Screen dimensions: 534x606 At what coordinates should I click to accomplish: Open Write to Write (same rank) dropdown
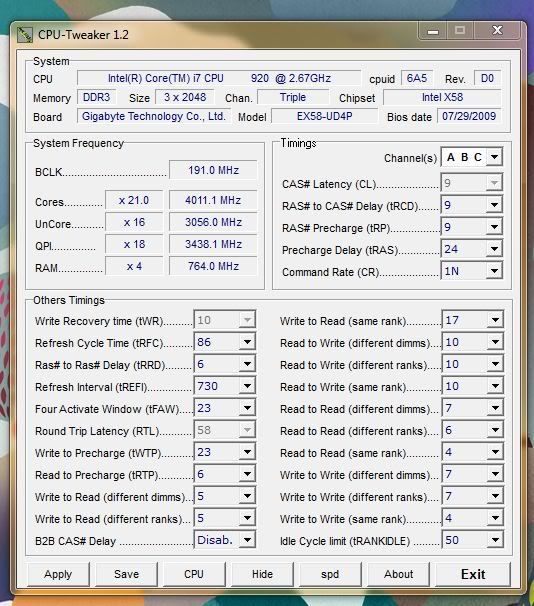click(x=473, y=518)
